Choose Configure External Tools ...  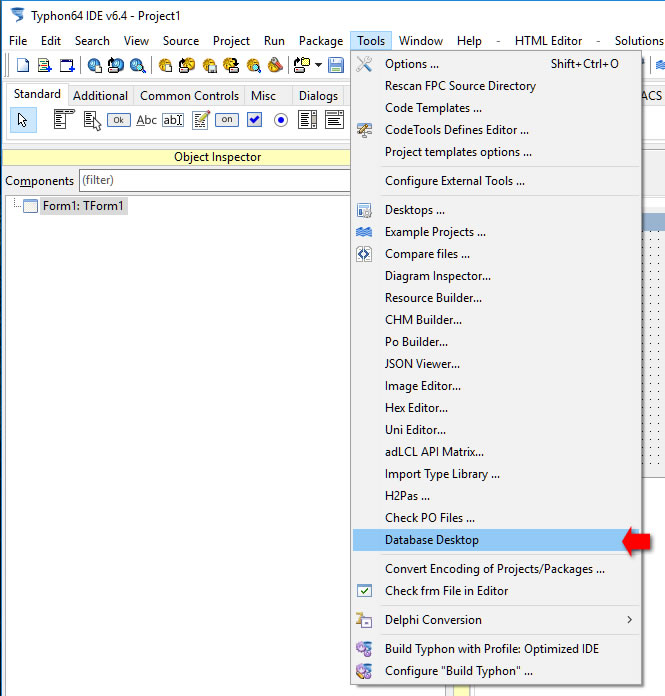point(496,181)
